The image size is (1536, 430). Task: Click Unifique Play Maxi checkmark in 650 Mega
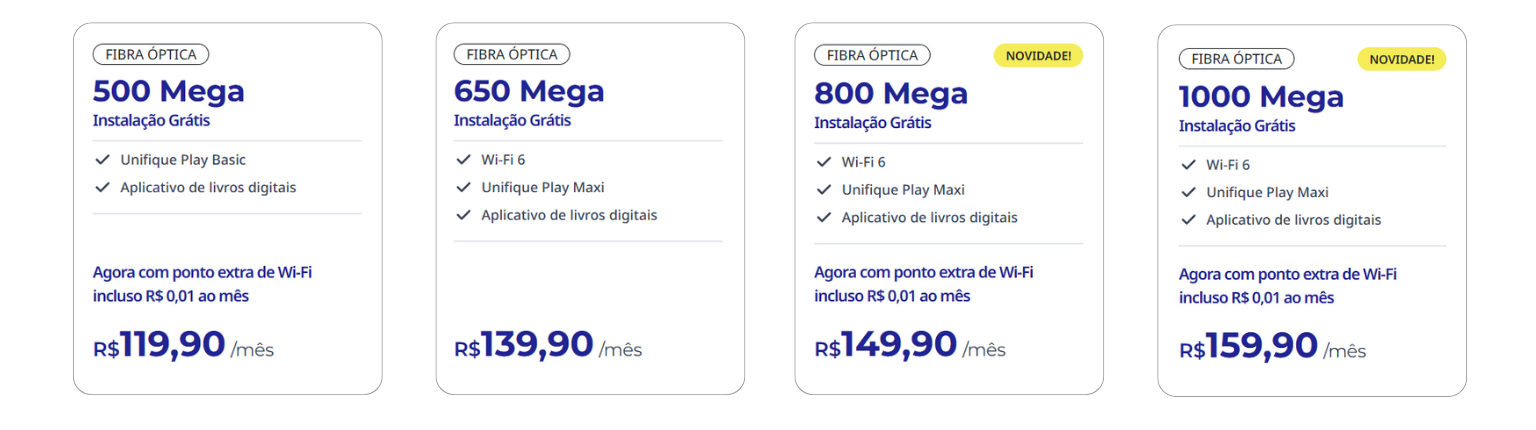click(x=463, y=187)
